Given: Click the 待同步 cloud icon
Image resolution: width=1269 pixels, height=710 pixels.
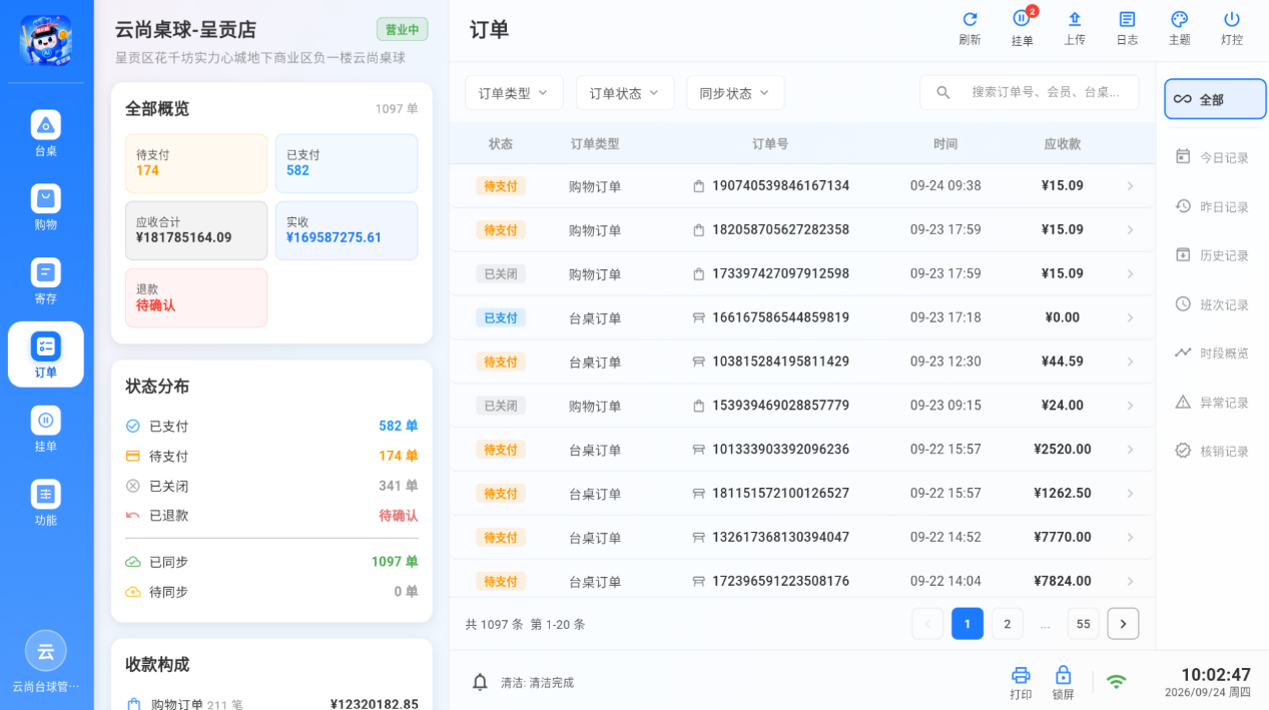Looking at the screenshot, I should point(133,592).
